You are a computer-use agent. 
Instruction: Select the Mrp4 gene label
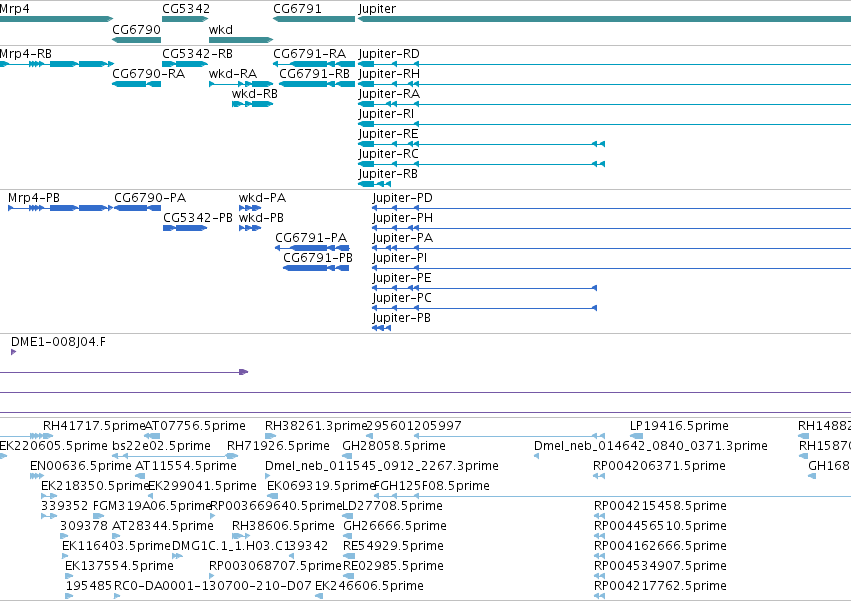tap(15, 9)
